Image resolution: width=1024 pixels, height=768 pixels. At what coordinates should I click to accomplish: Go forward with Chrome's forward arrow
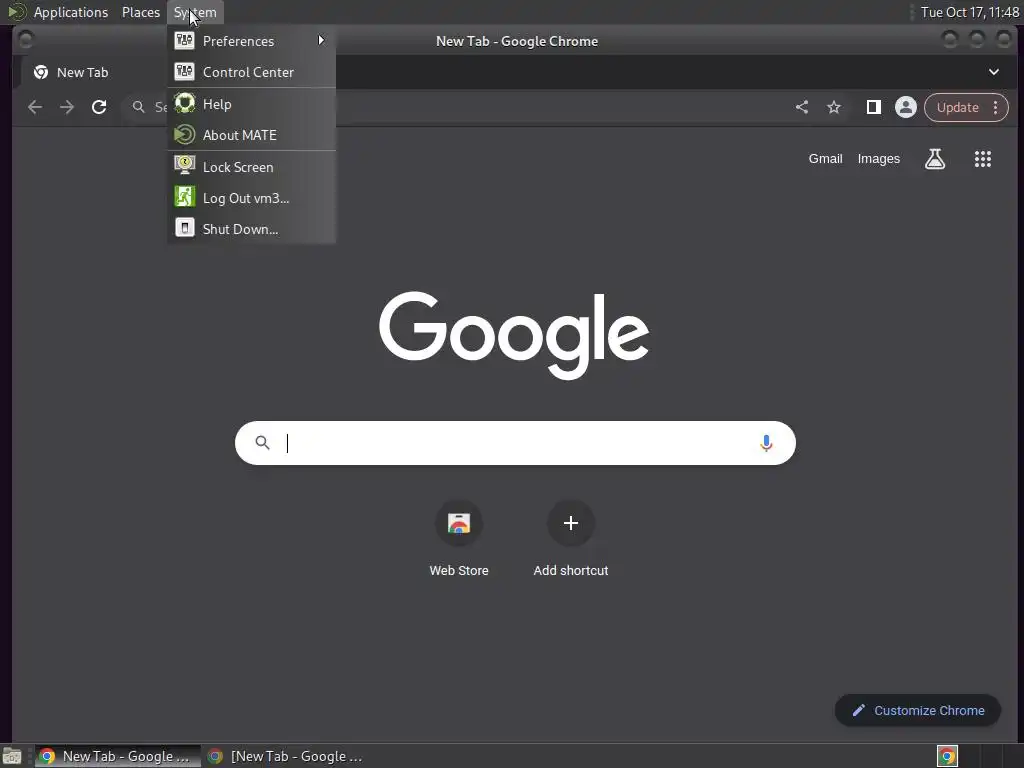click(x=67, y=107)
